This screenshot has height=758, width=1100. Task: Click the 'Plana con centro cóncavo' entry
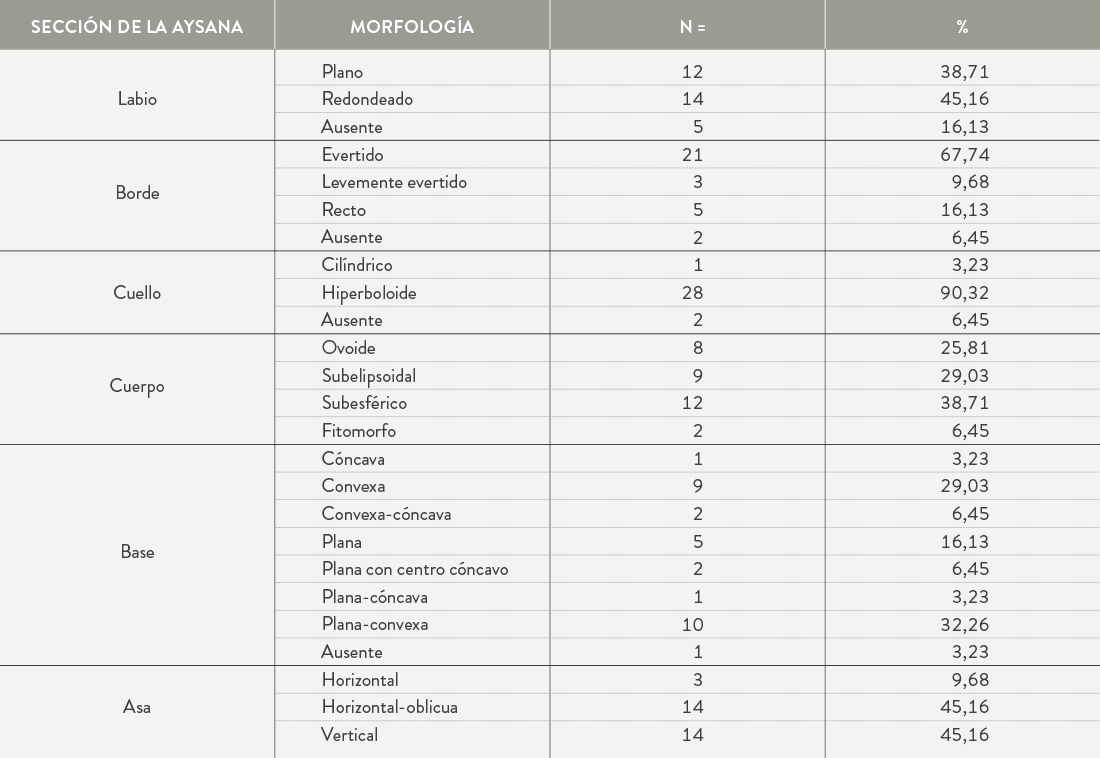pos(415,569)
